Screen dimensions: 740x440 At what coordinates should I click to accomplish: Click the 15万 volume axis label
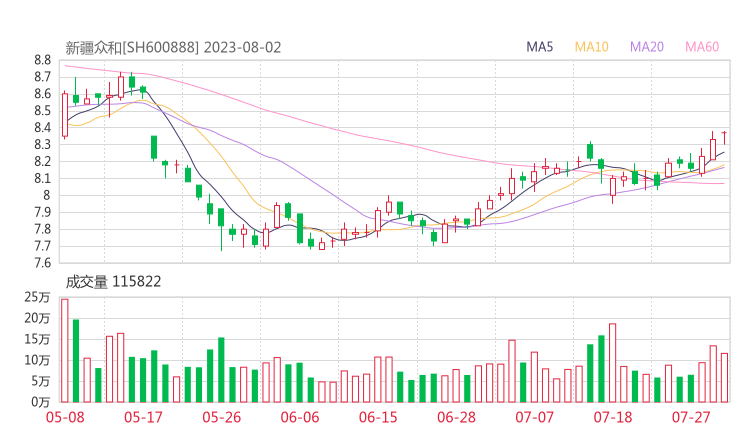point(37,339)
